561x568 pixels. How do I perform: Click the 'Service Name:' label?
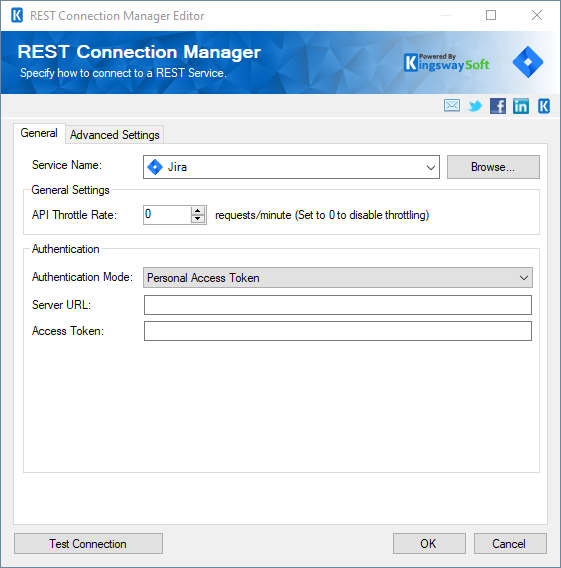[x=67, y=165]
